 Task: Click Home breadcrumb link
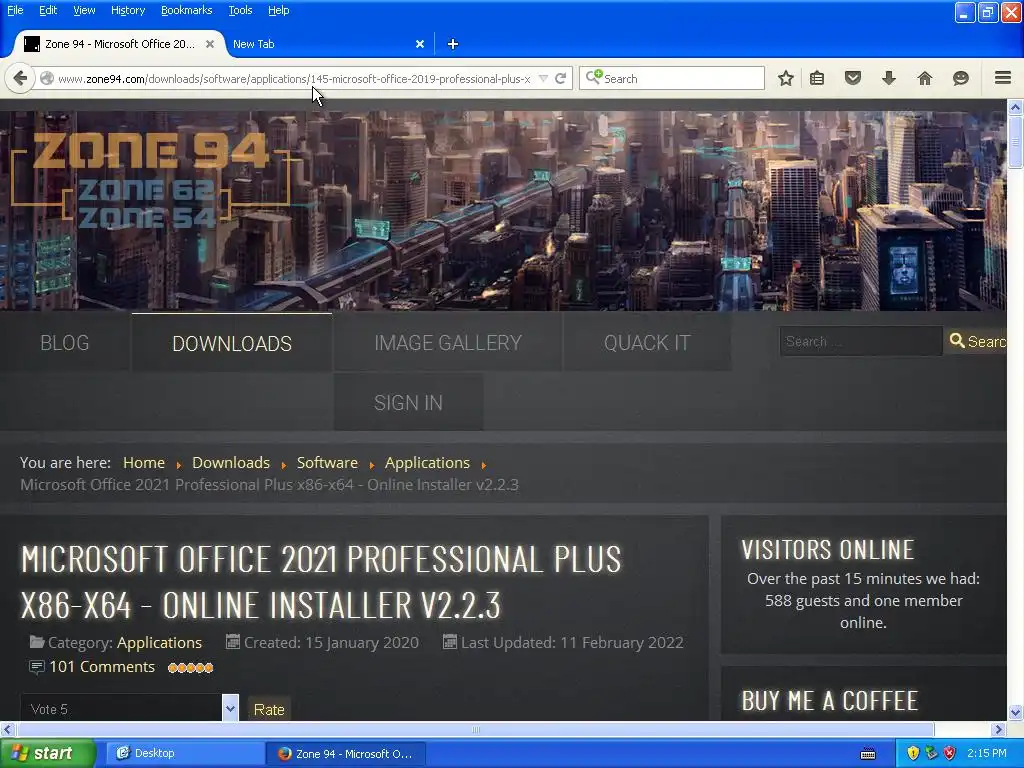coord(144,462)
